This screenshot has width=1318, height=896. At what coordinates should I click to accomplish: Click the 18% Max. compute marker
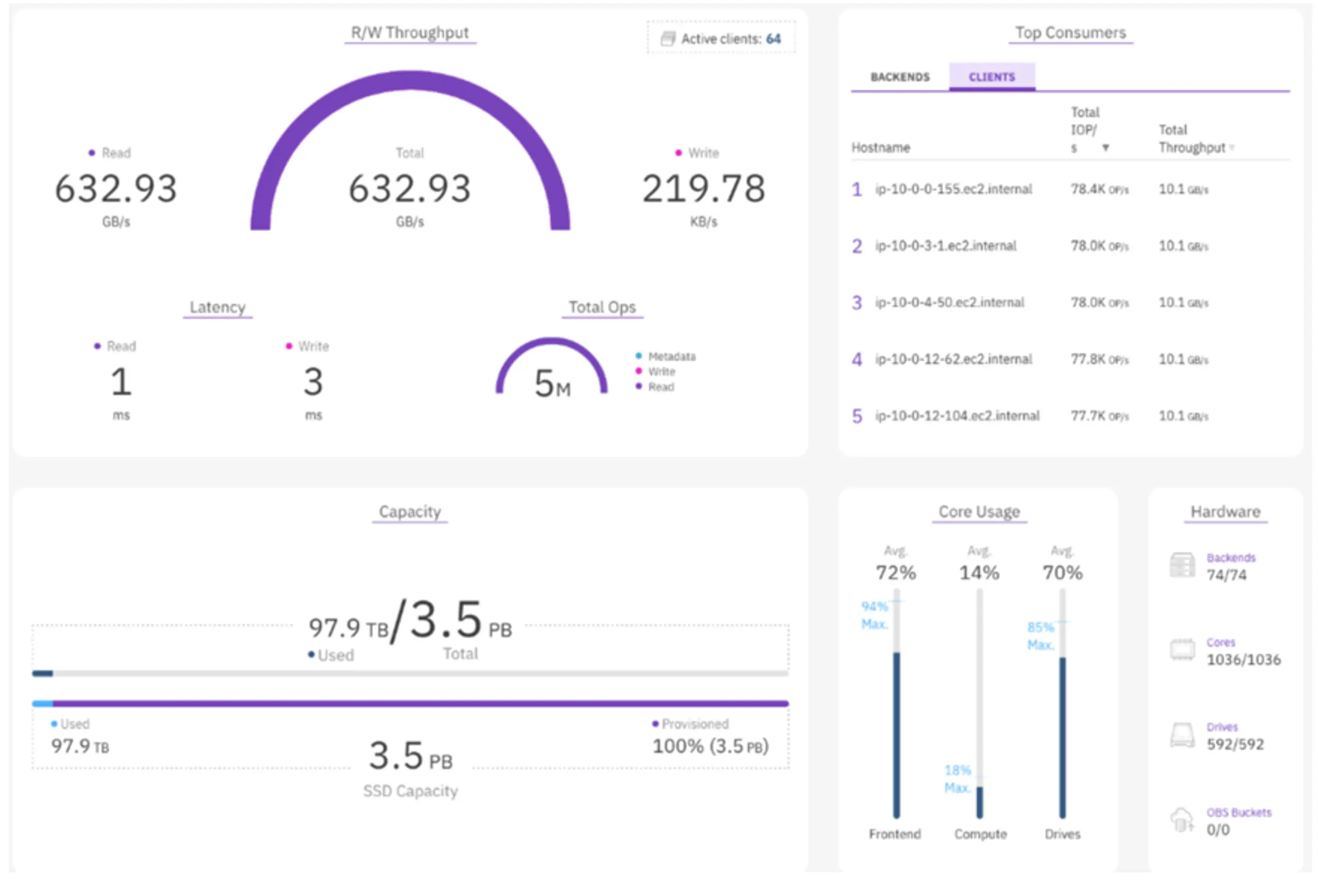click(x=957, y=779)
